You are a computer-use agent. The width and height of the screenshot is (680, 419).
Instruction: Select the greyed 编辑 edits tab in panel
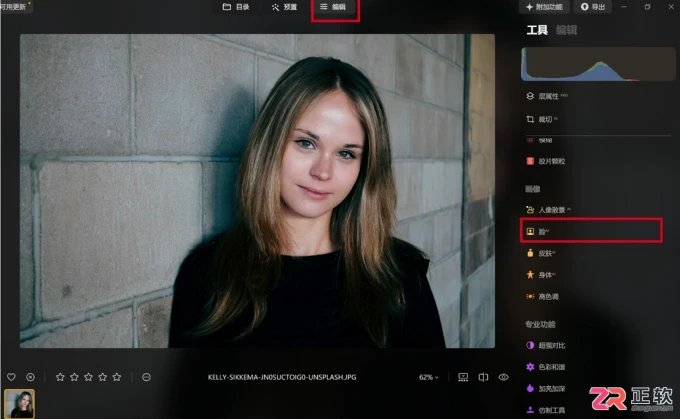click(x=566, y=30)
